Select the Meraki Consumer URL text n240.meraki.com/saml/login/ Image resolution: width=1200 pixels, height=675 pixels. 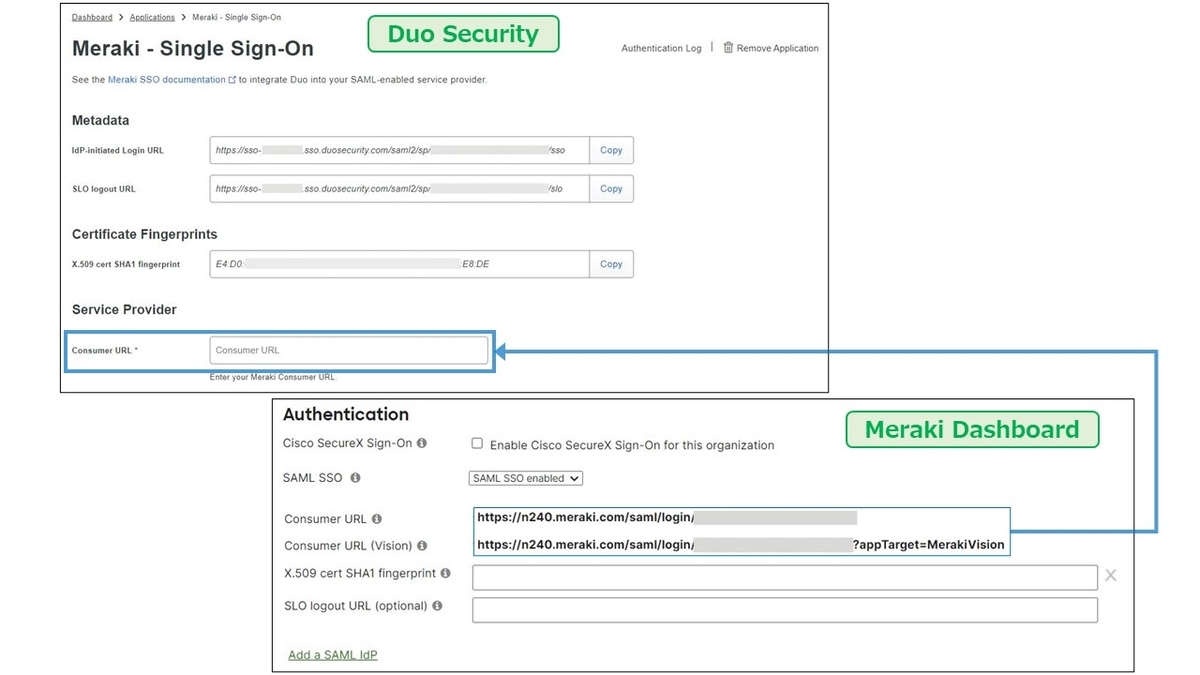pyautogui.click(x=667, y=518)
